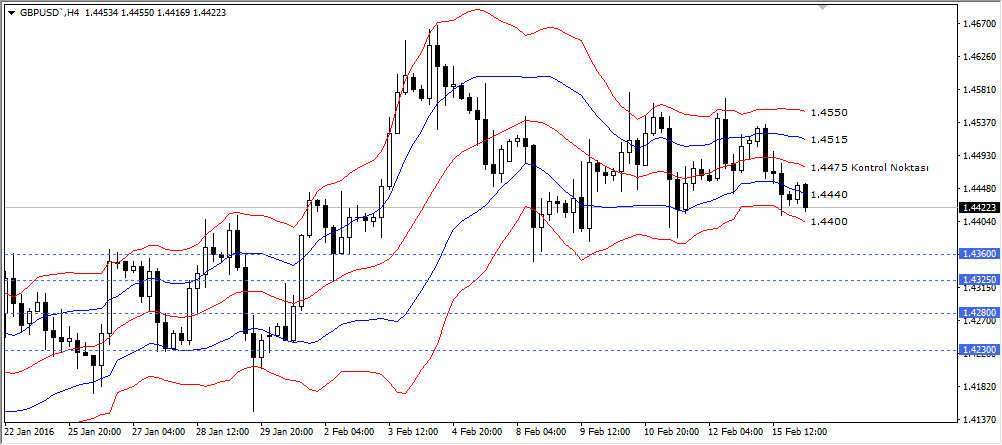Select the 1.4440 text label

(x=829, y=194)
